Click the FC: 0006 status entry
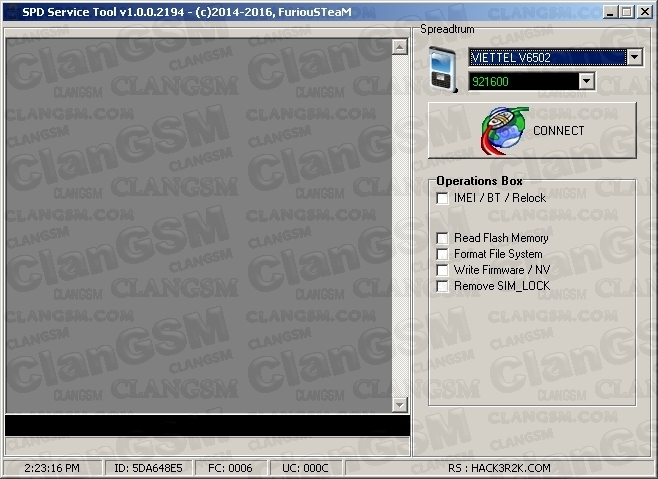Viewport: 658px width, 479px height. (230, 468)
